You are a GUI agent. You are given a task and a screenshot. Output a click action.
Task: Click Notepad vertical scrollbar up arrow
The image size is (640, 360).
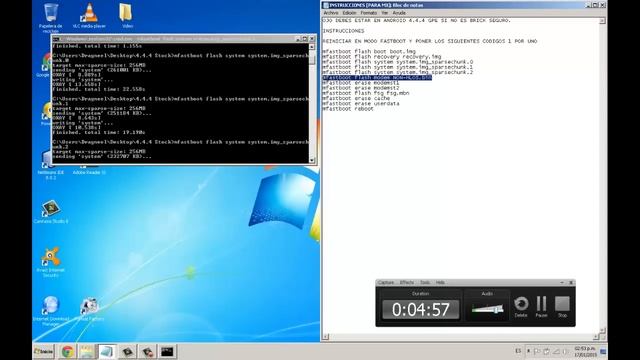[x=602, y=21]
